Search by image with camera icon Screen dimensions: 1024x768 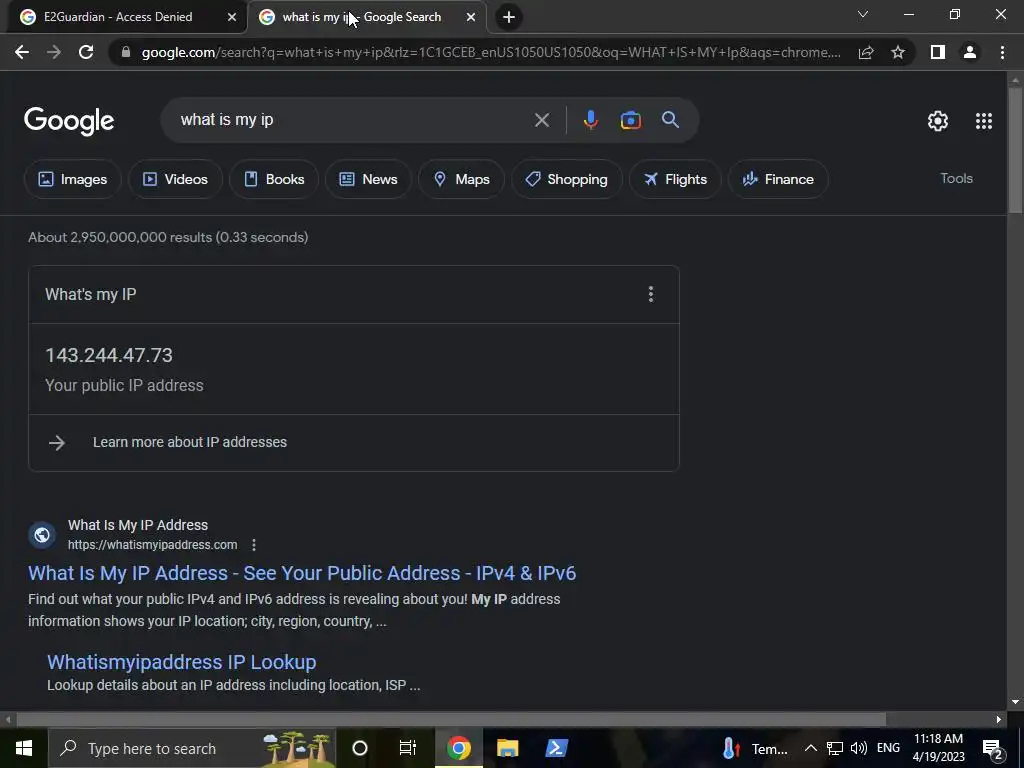pyautogui.click(x=630, y=120)
